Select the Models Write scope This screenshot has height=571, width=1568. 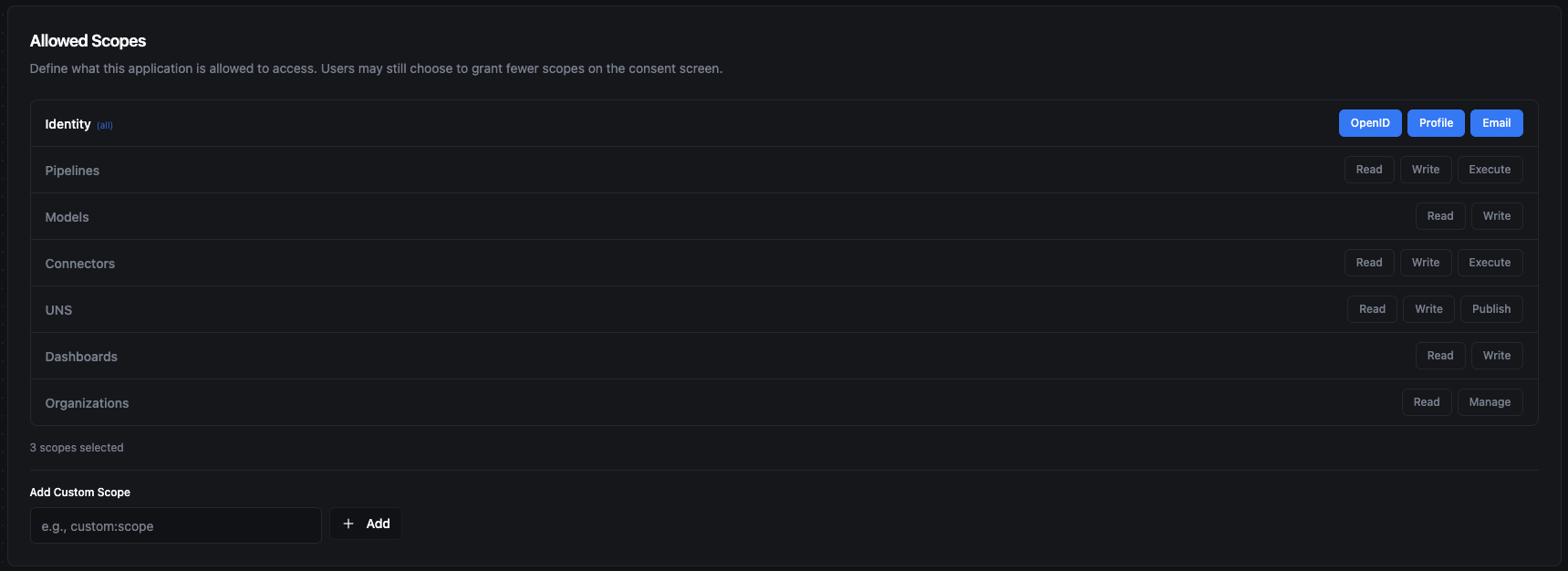[1496, 216]
